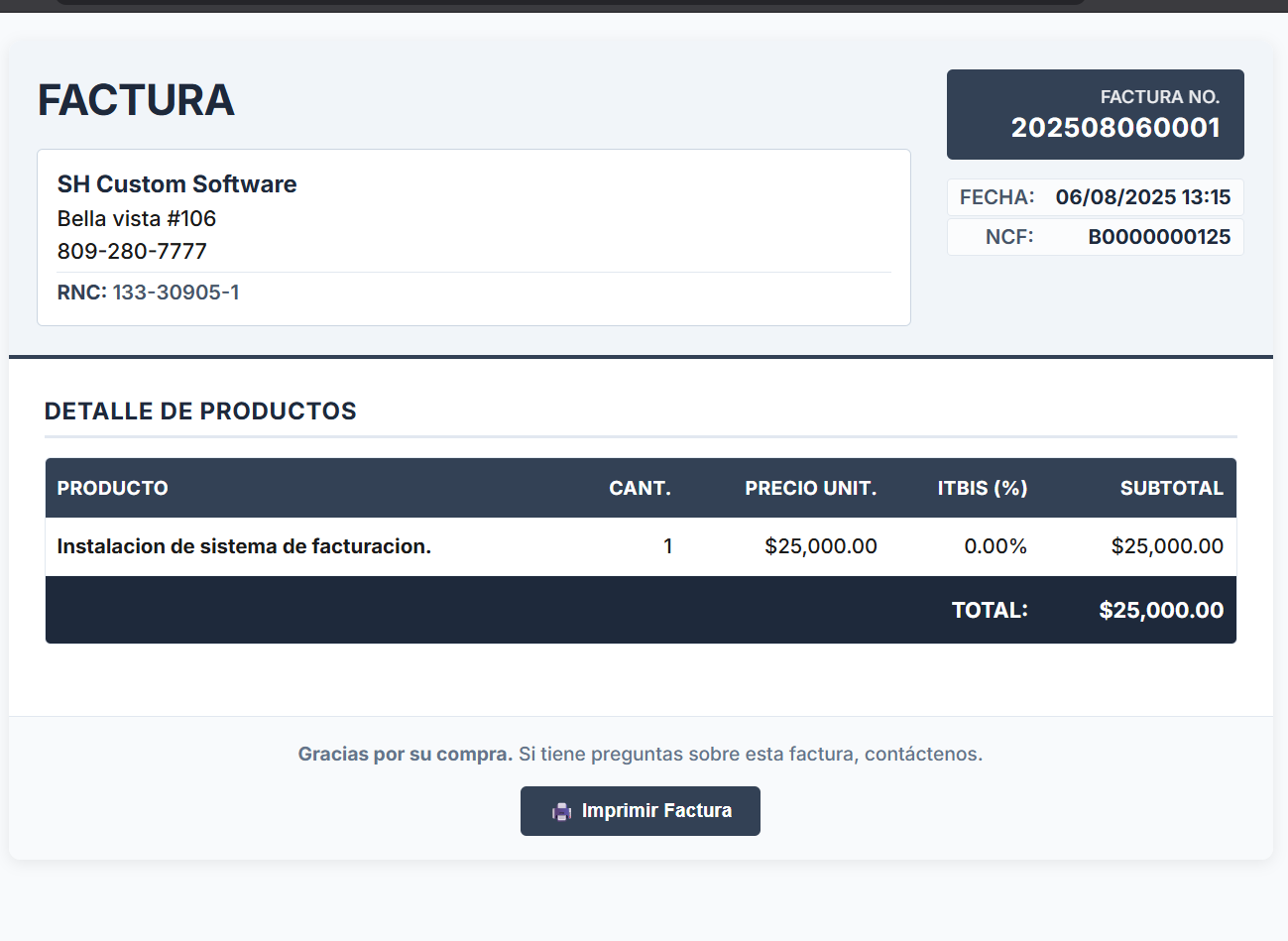1288x941 pixels.
Task: Click the DETALLE DE PRODUCTOS heading
Action: pos(200,412)
